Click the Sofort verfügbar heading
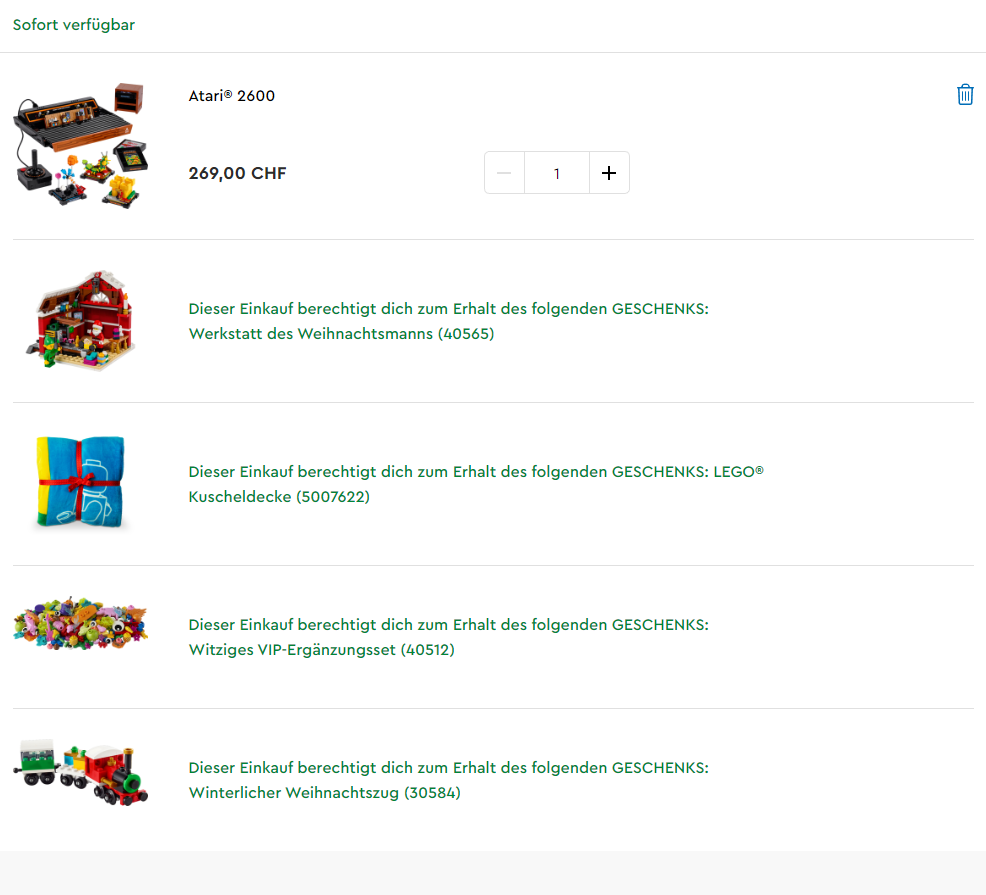The height and width of the screenshot is (895, 986). tap(74, 25)
